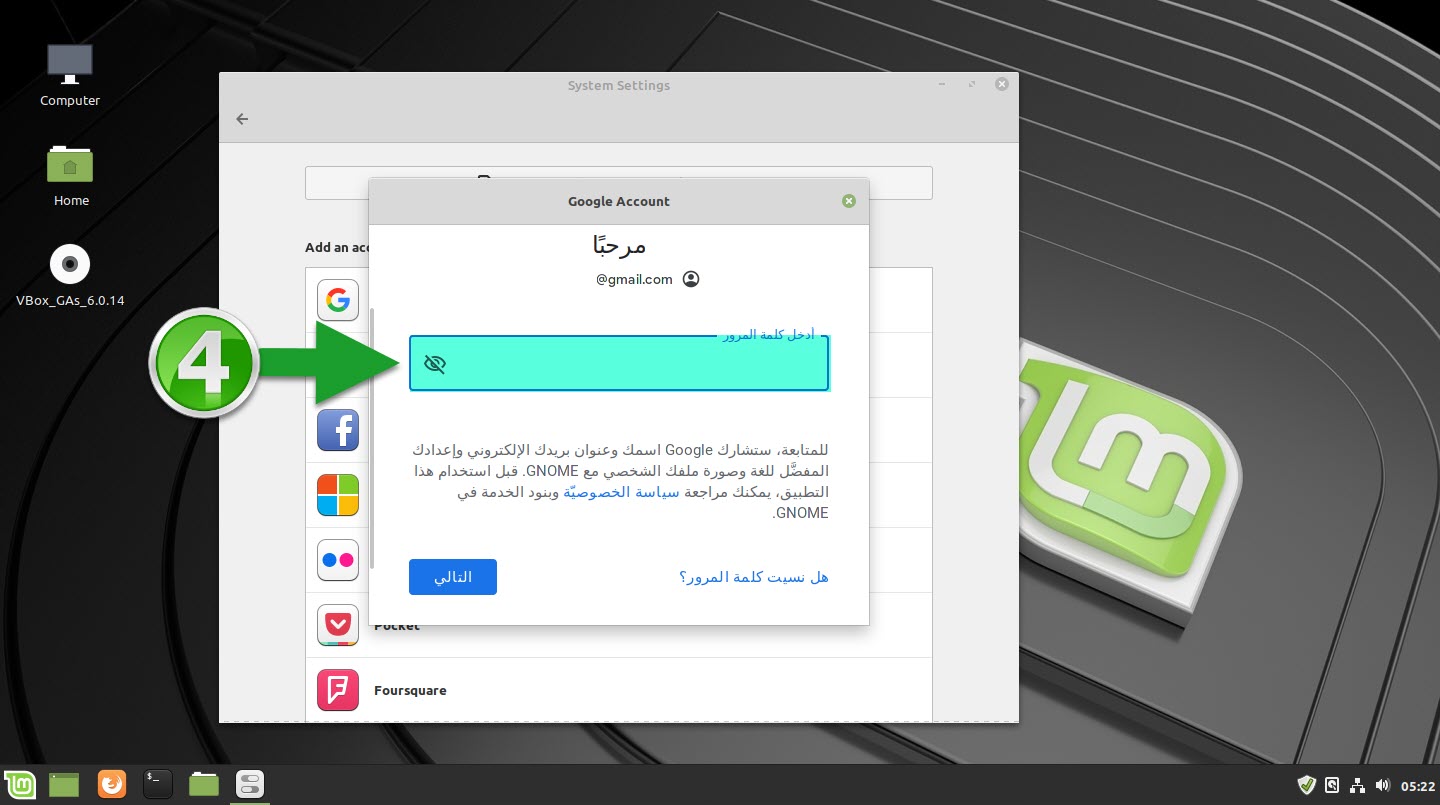Open the Linux Mint start menu
The height and width of the screenshot is (805, 1440).
click(x=19, y=784)
